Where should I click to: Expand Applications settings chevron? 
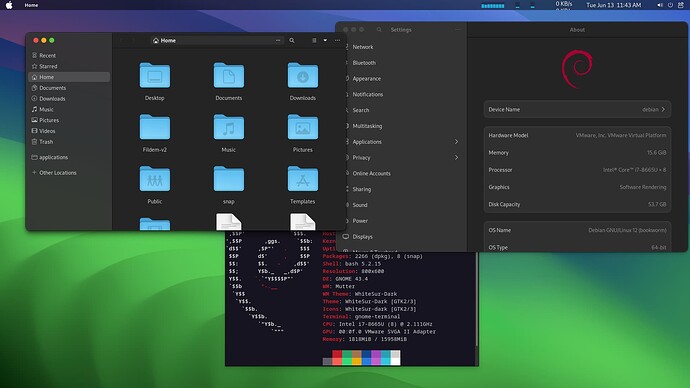coord(456,142)
